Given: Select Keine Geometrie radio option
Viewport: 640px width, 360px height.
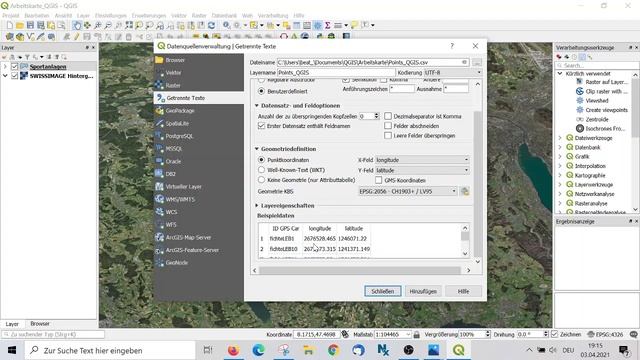Looking at the screenshot, I should (261, 180).
